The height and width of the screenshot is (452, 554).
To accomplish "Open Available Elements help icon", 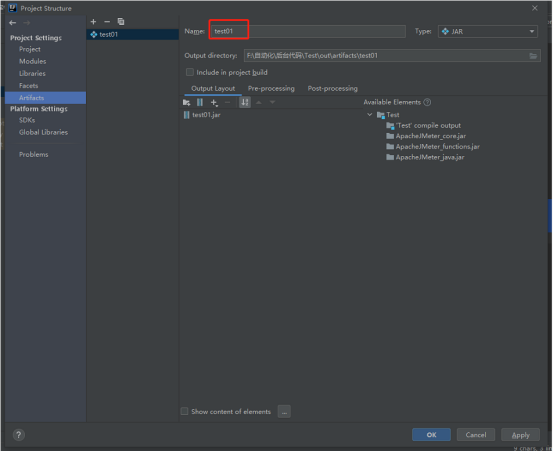I will click(x=428, y=102).
